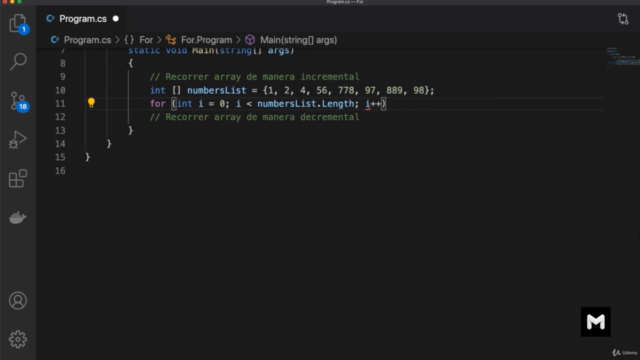The width and height of the screenshot is (640, 360).
Task: Click the unsaved dot on Program.cs tab
Action: 116,19
